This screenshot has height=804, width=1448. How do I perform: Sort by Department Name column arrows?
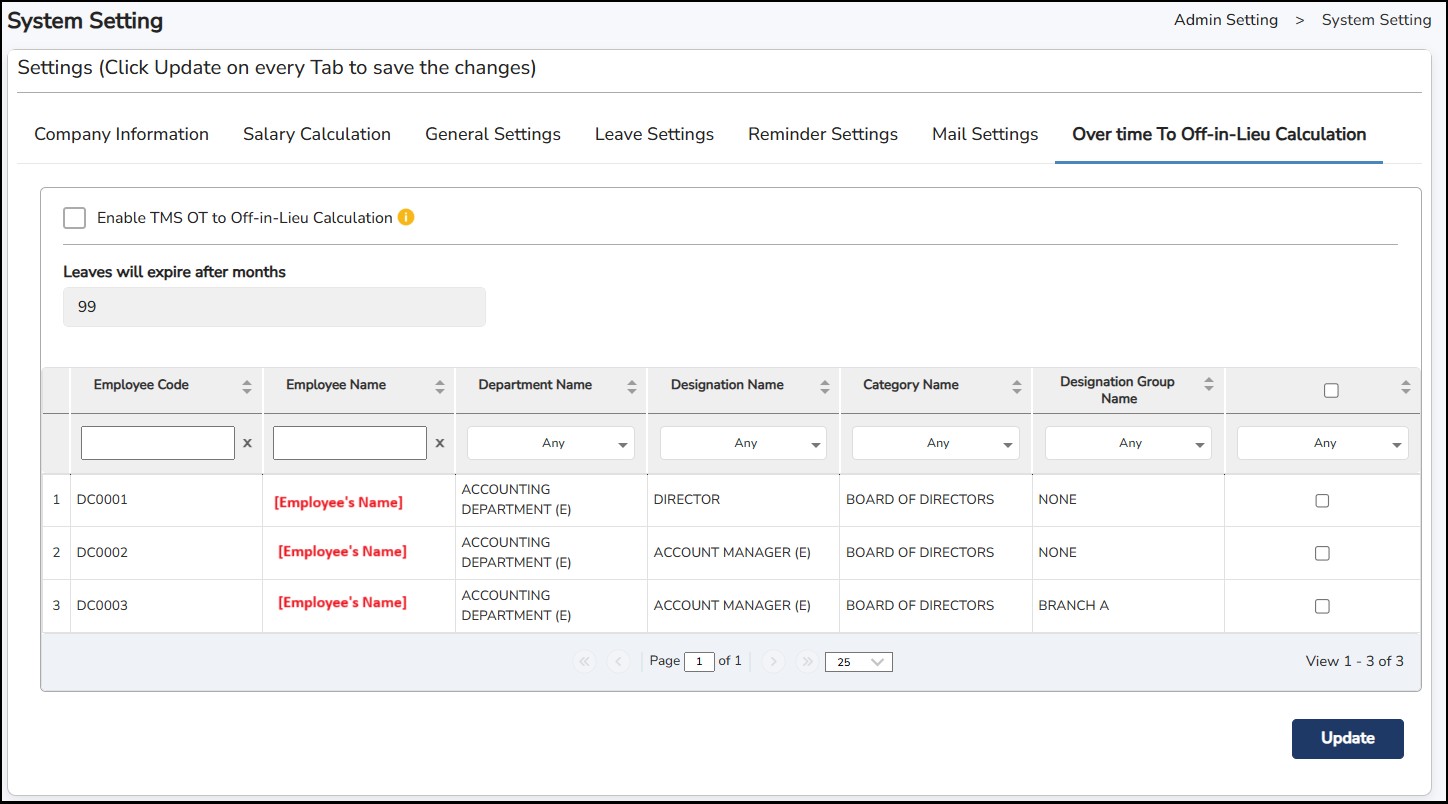click(631, 386)
